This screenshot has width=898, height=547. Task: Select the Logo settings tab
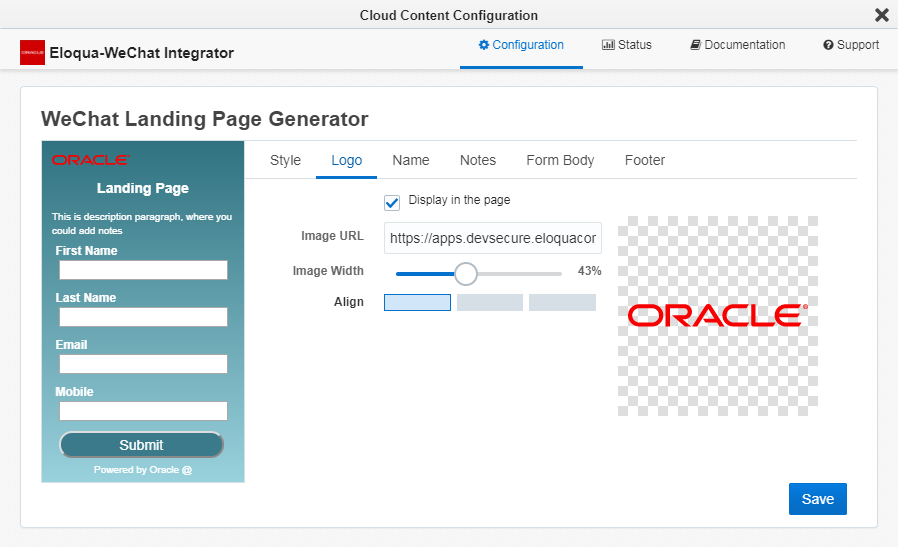346,160
